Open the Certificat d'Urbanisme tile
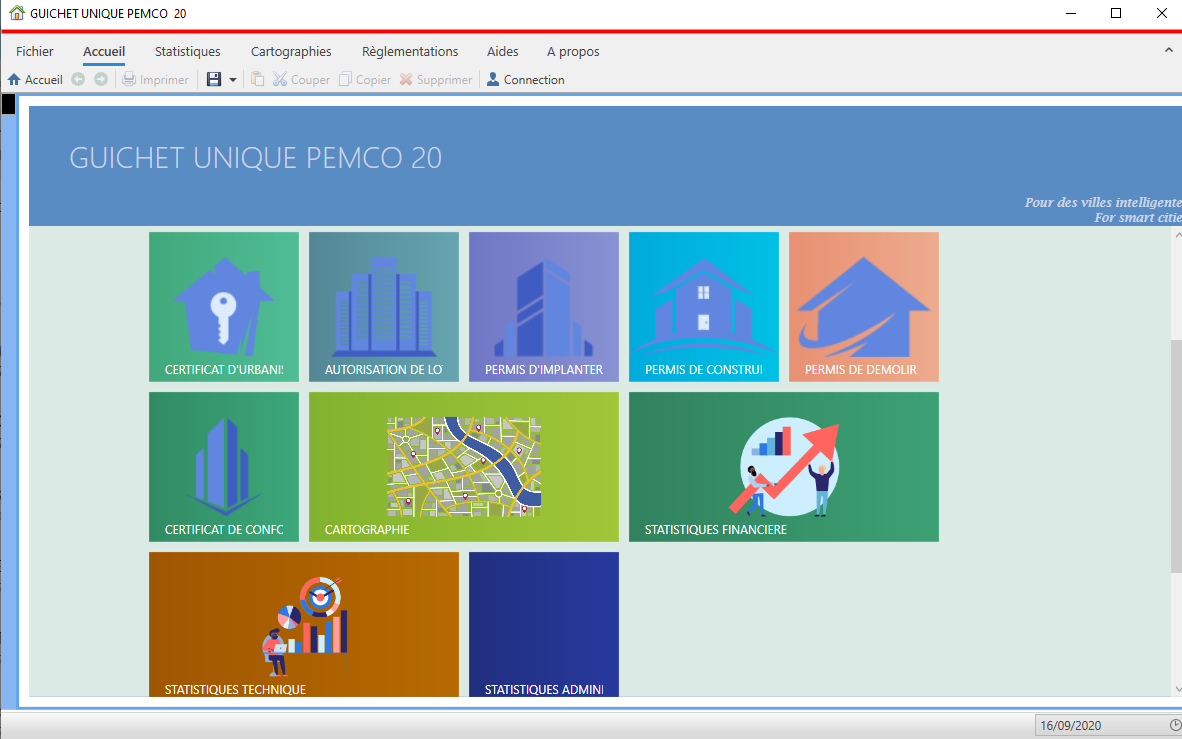This screenshot has height=739, width=1182. (224, 307)
